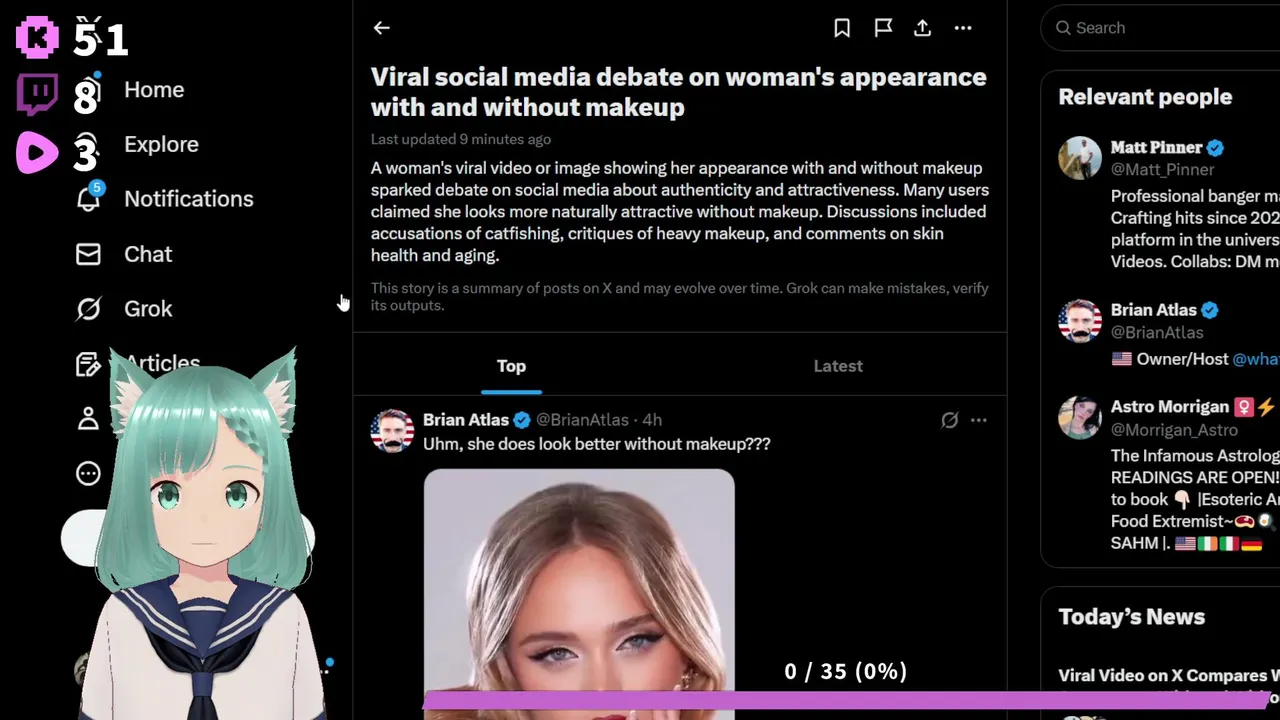
Task: Switch to the Top tab
Action: [511, 366]
